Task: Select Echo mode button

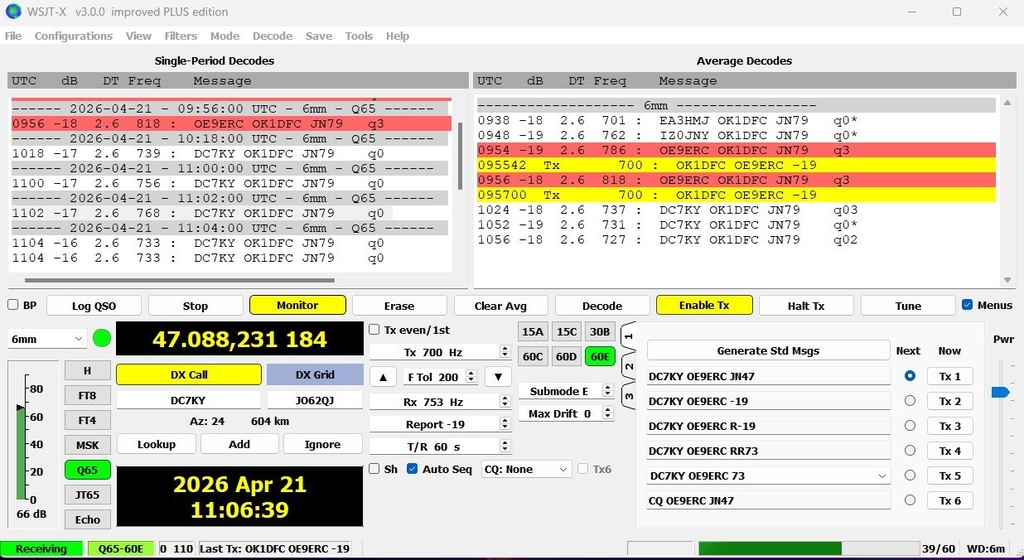Action: [x=88, y=520]
